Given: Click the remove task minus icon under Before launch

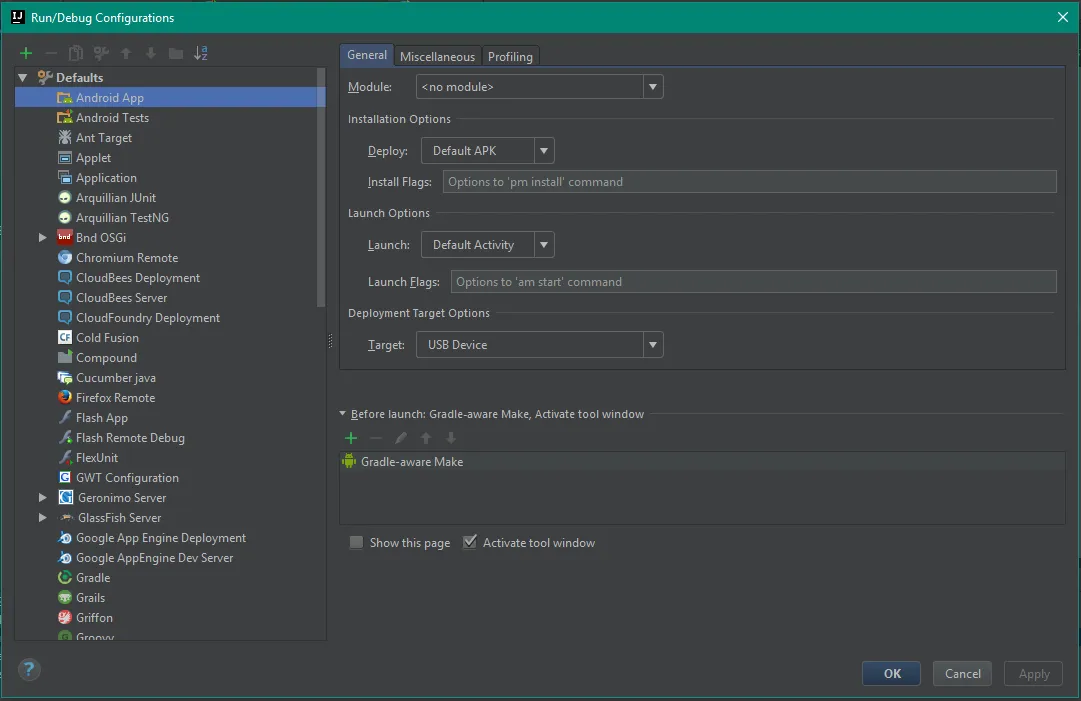Looking at the screenshot, I should pos(376,438).
